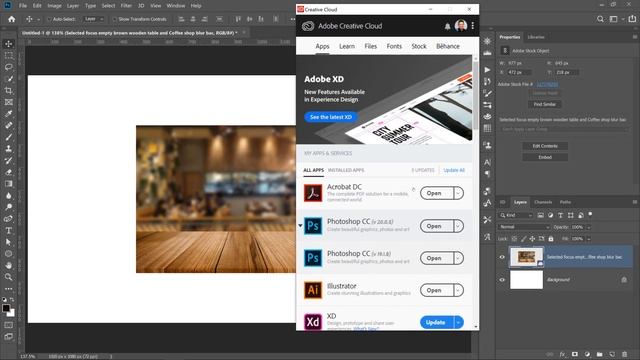
Task: Select the Move tool in Photoshop toolbar
Action: pos(9,44)
